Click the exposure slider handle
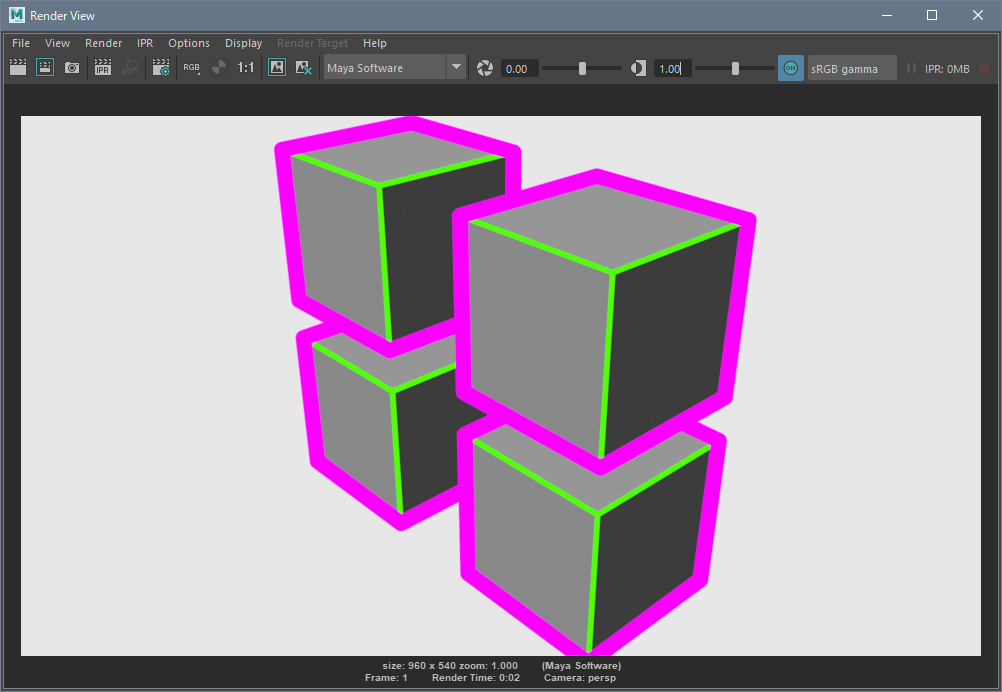 click(583, 68)
